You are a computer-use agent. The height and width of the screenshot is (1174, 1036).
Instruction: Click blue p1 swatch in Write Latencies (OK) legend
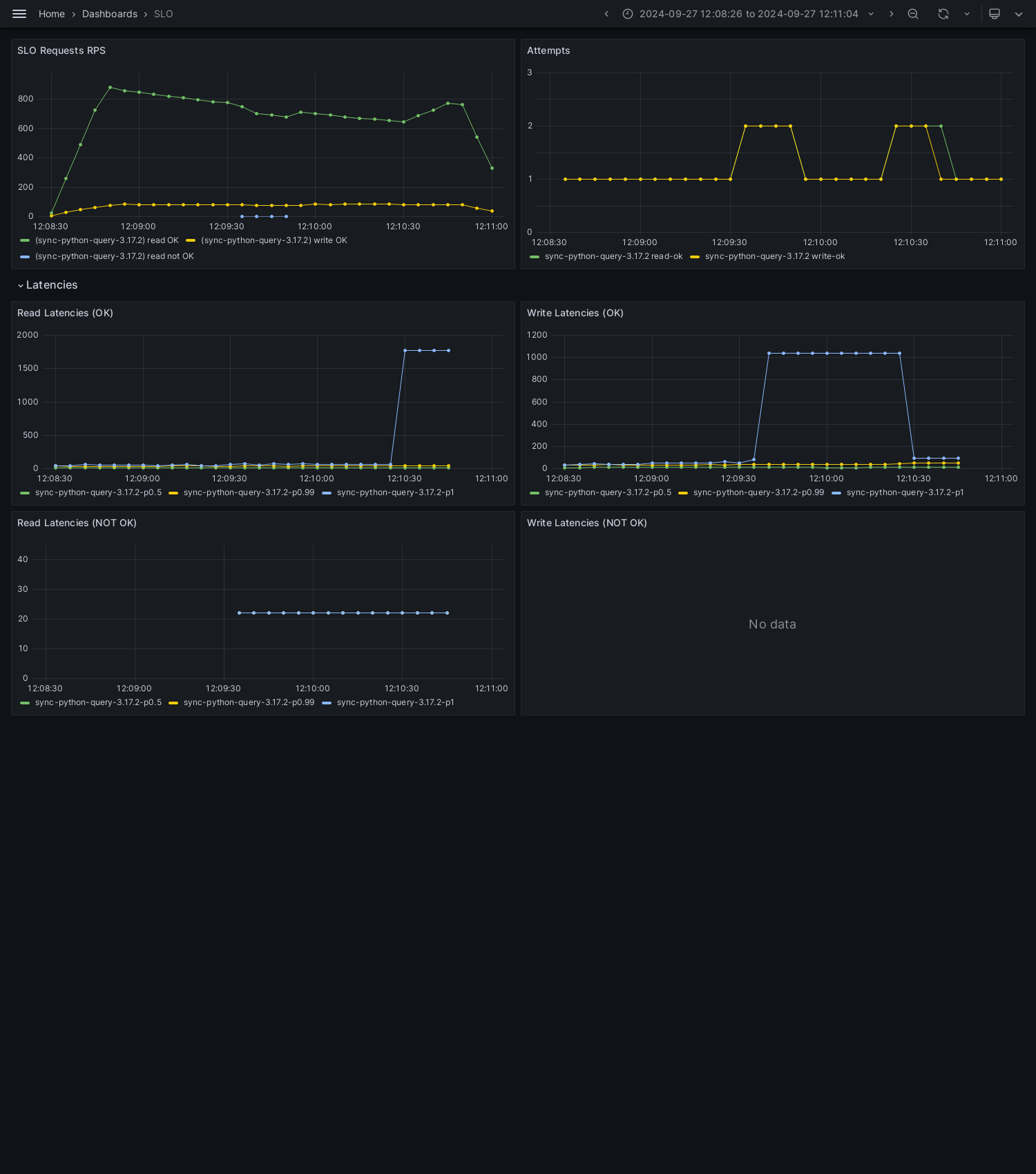[836, 492]
